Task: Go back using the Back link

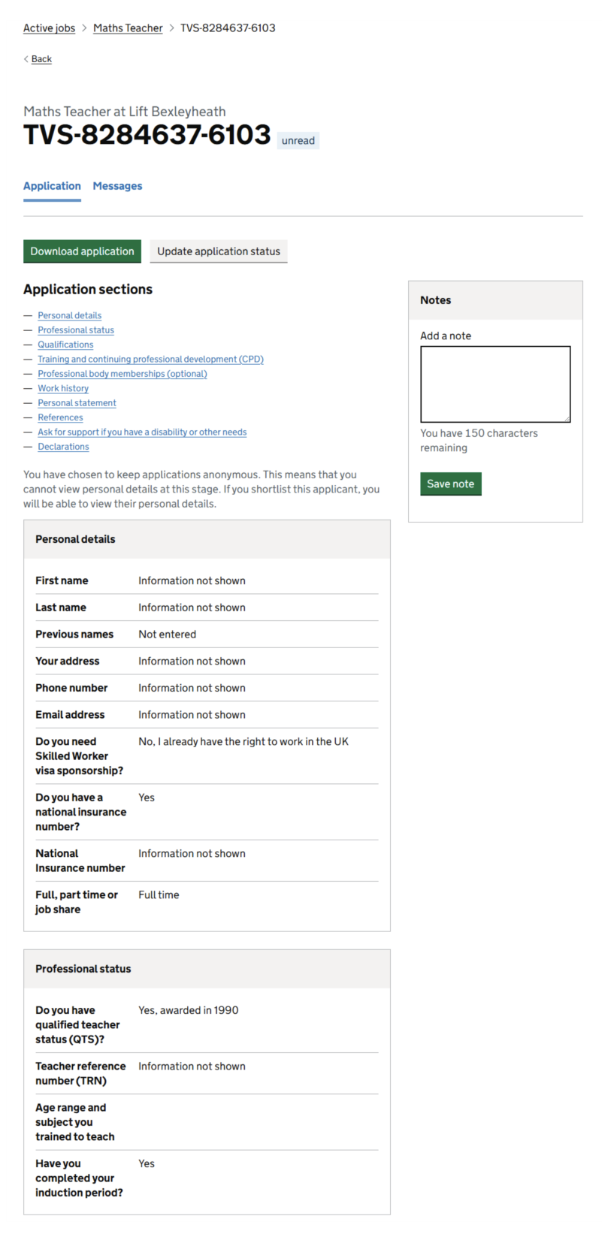Action: click(x=41, y=59)
